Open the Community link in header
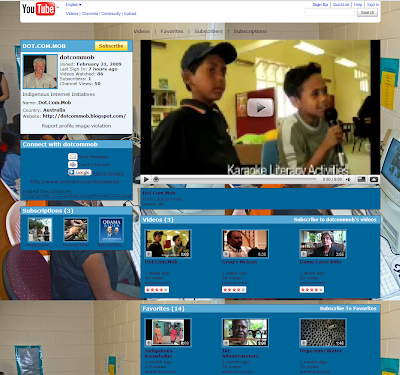400x375 pixels. (x=111, y=14)
